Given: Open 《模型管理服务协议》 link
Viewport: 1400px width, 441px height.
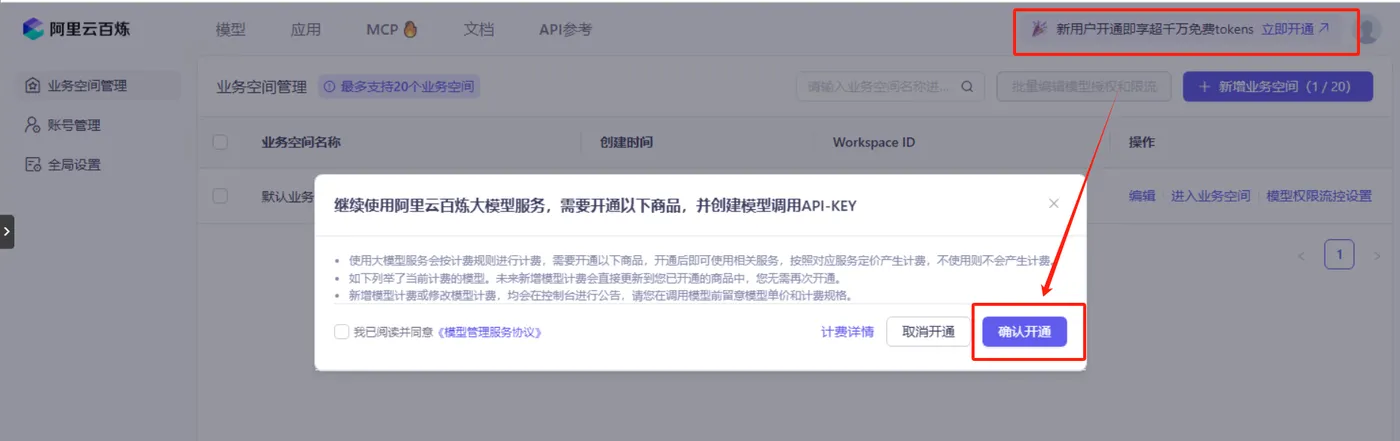Looking at the screenshot, I should click(490, 332).
